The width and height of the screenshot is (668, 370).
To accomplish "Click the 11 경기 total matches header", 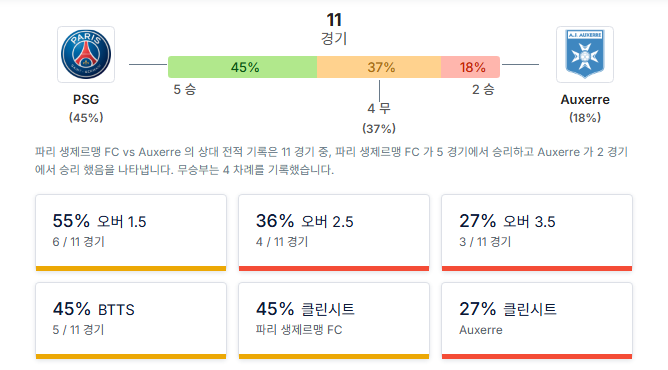I will click(x=334, y=29).
